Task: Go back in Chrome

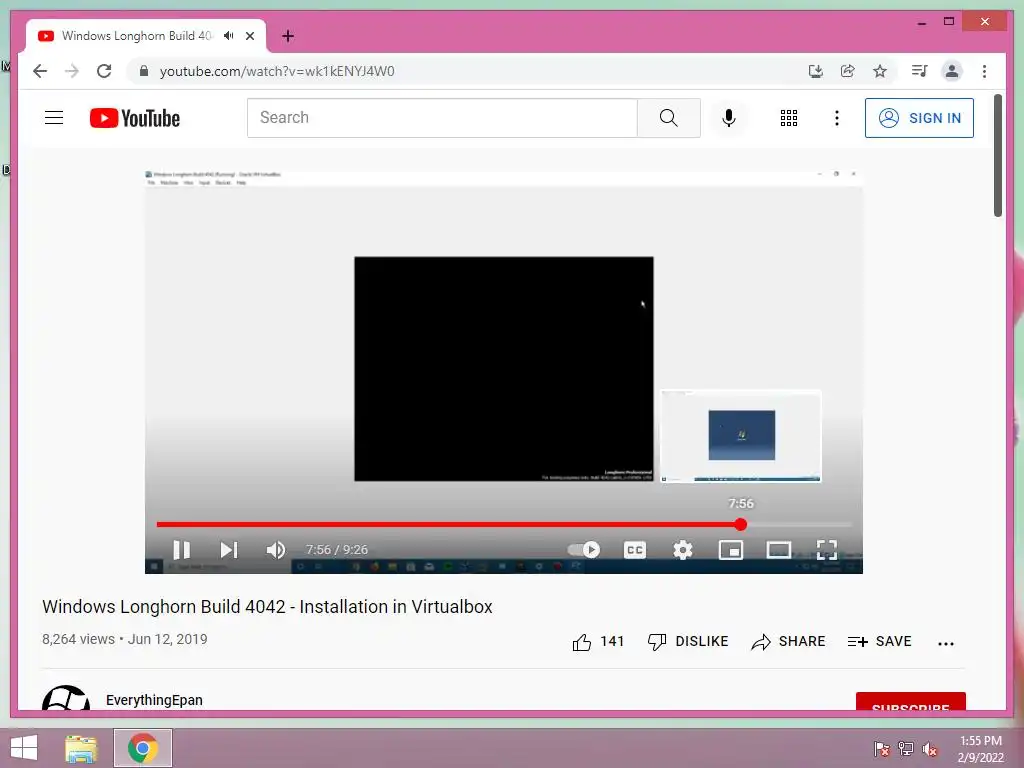Action: coord(40,71)
